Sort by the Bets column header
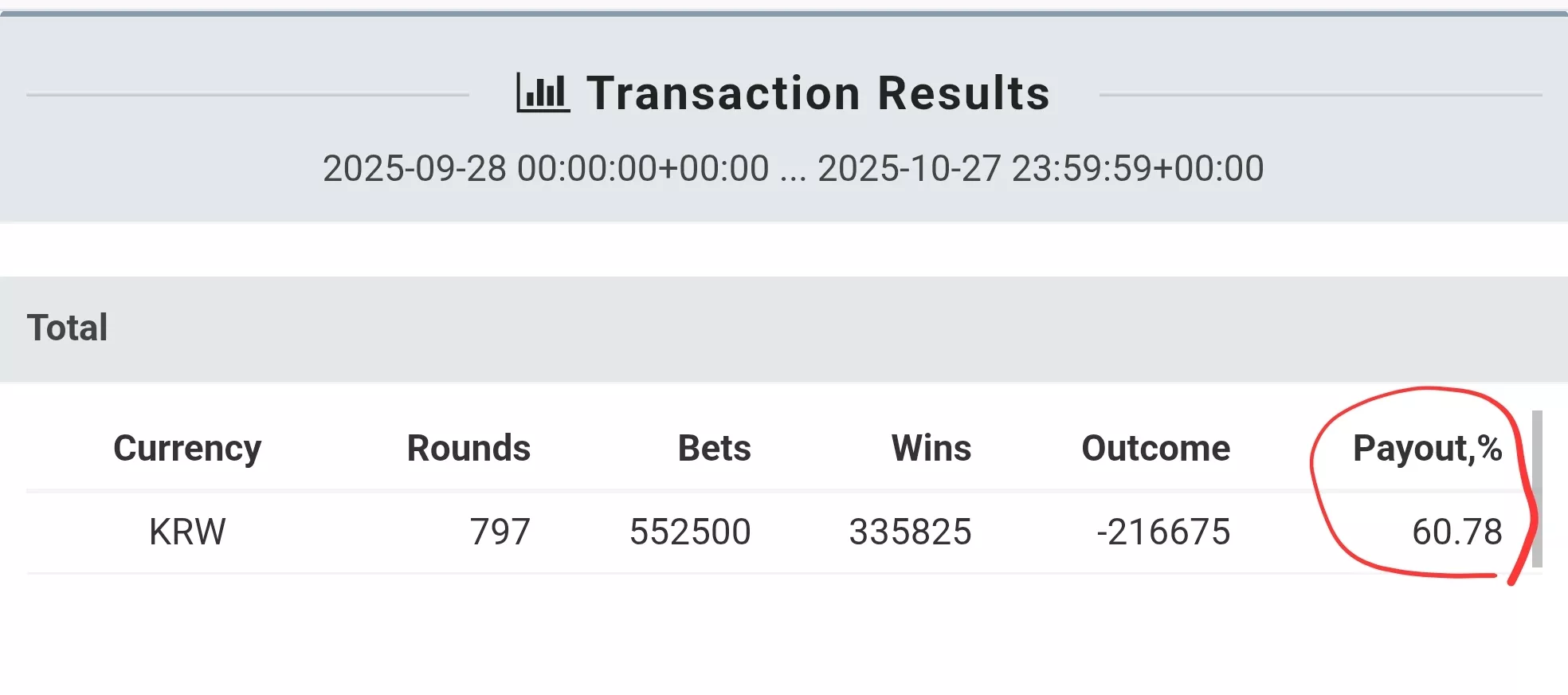The image size is (1568, 695). tap(715, 448)
